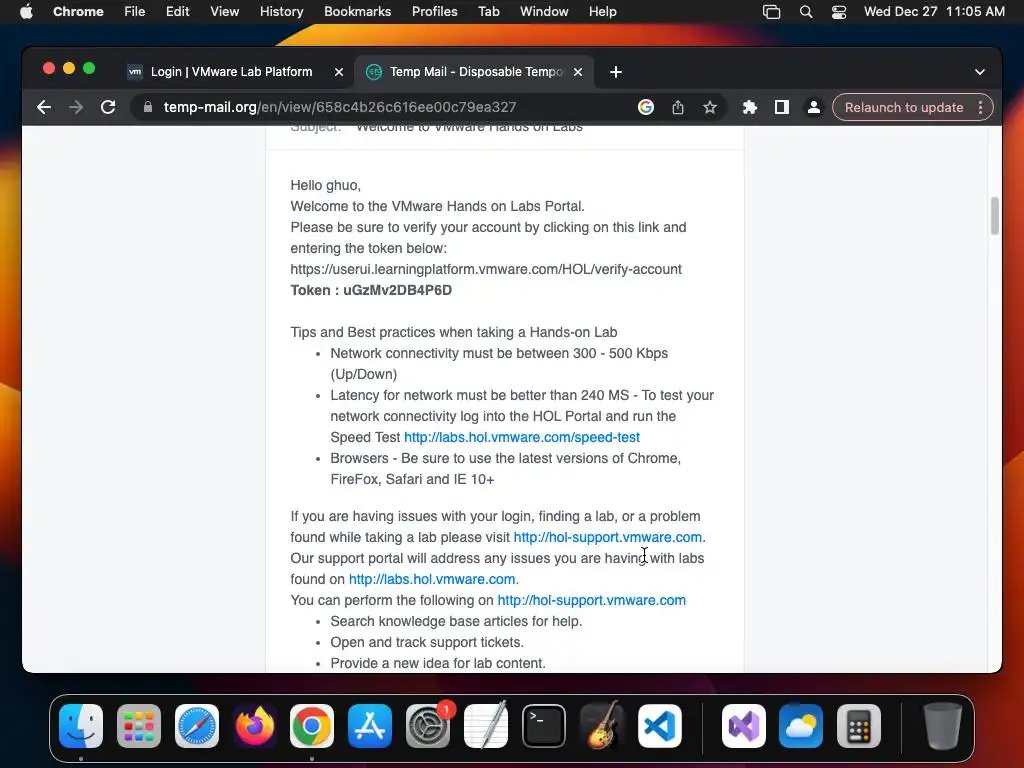Open Trash in the Dock
The width and height of the screenshot is (1024, 768).
pyautogui.click(x=942, y=726)
